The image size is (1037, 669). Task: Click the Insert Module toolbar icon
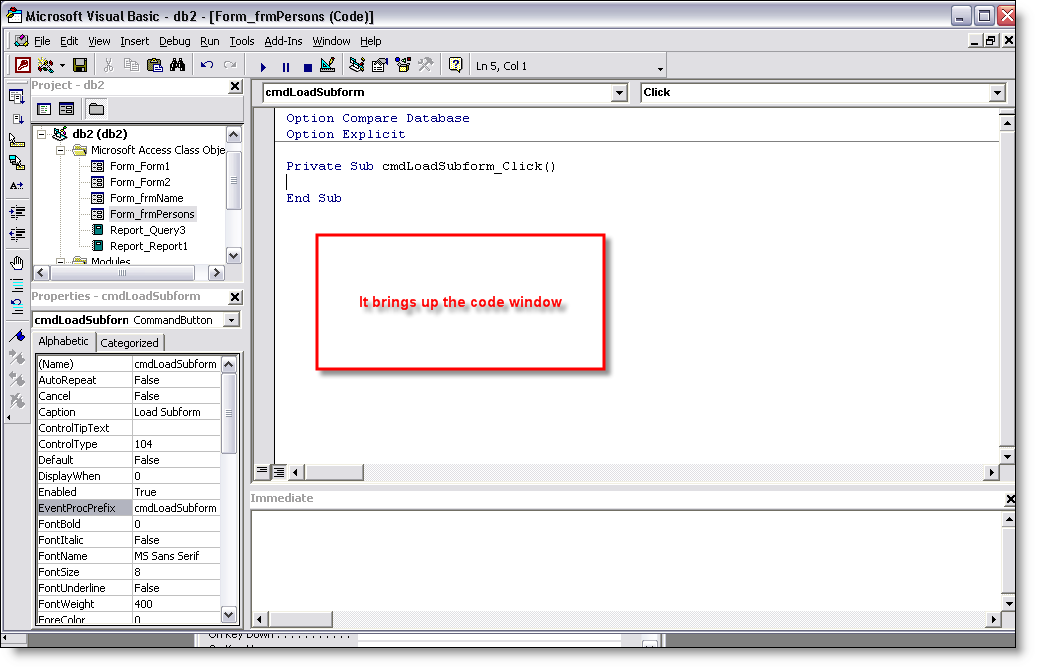coord(46,65)
